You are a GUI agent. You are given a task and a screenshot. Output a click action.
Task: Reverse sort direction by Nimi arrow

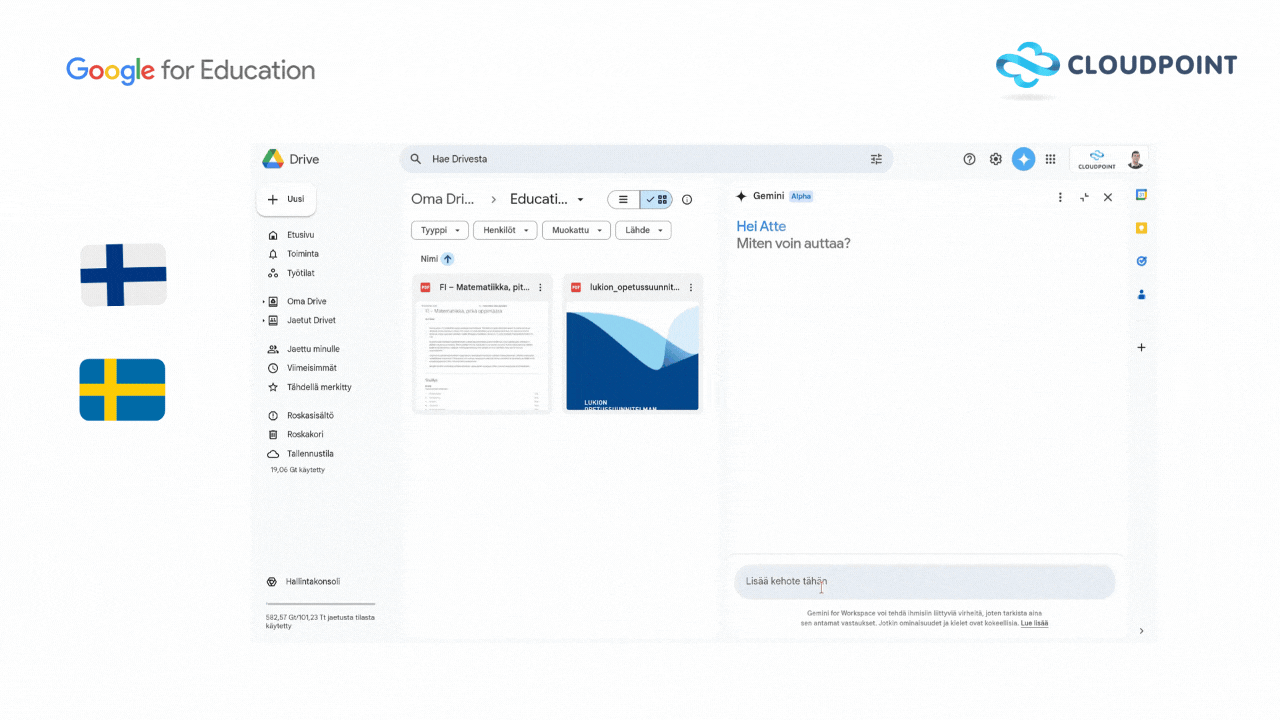[x=448, y=259]
